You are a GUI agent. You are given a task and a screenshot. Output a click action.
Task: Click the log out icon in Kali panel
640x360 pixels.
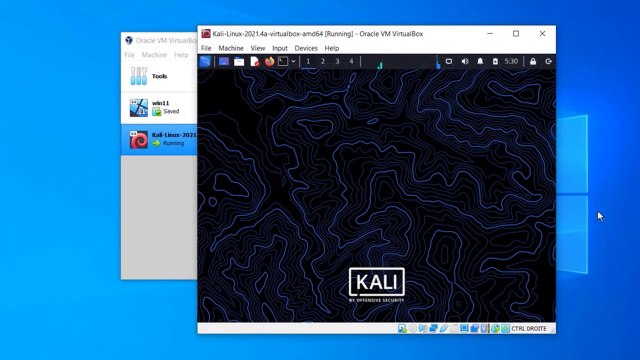[548, 61]
